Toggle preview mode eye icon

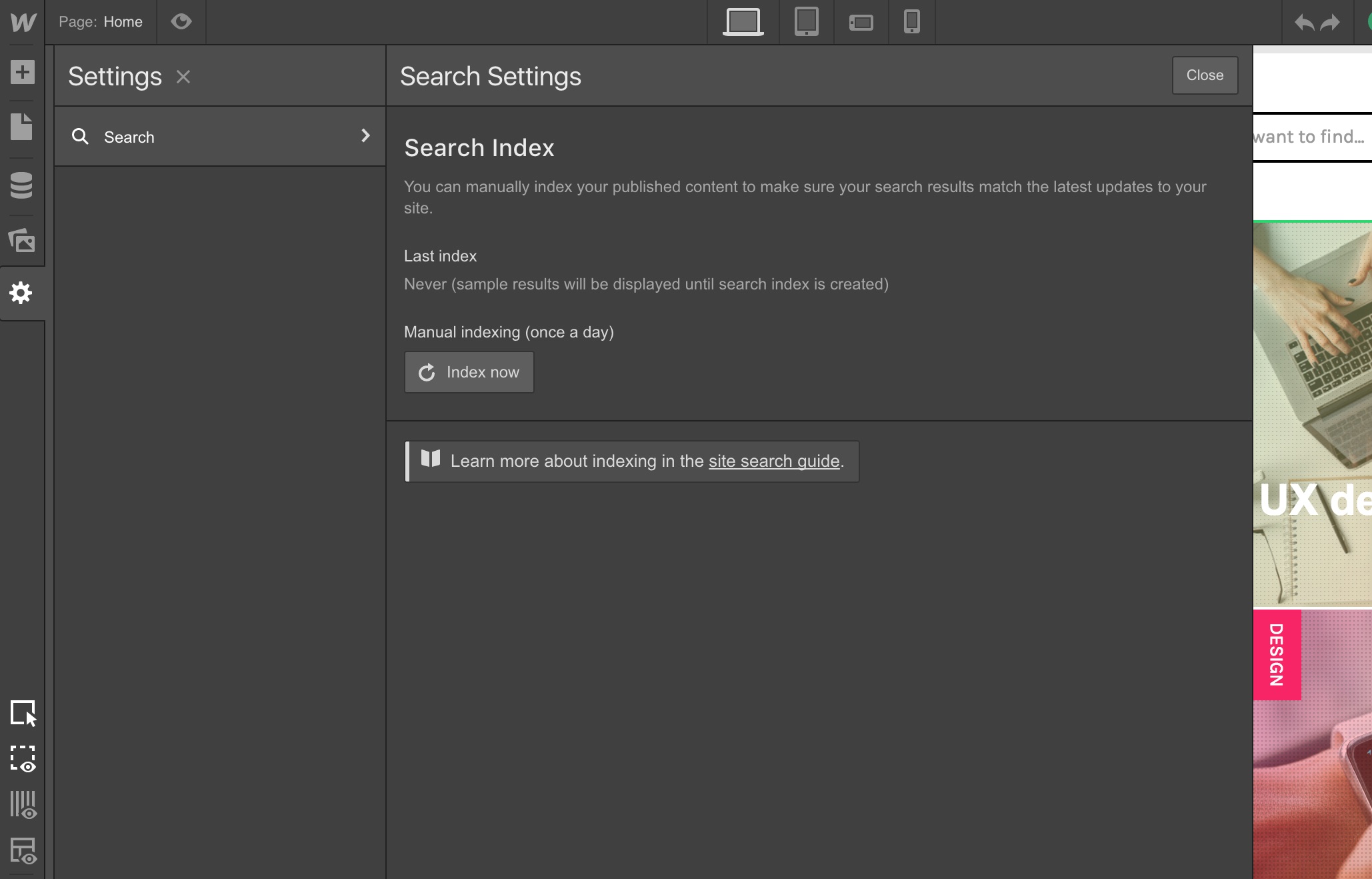pos(181,22)
